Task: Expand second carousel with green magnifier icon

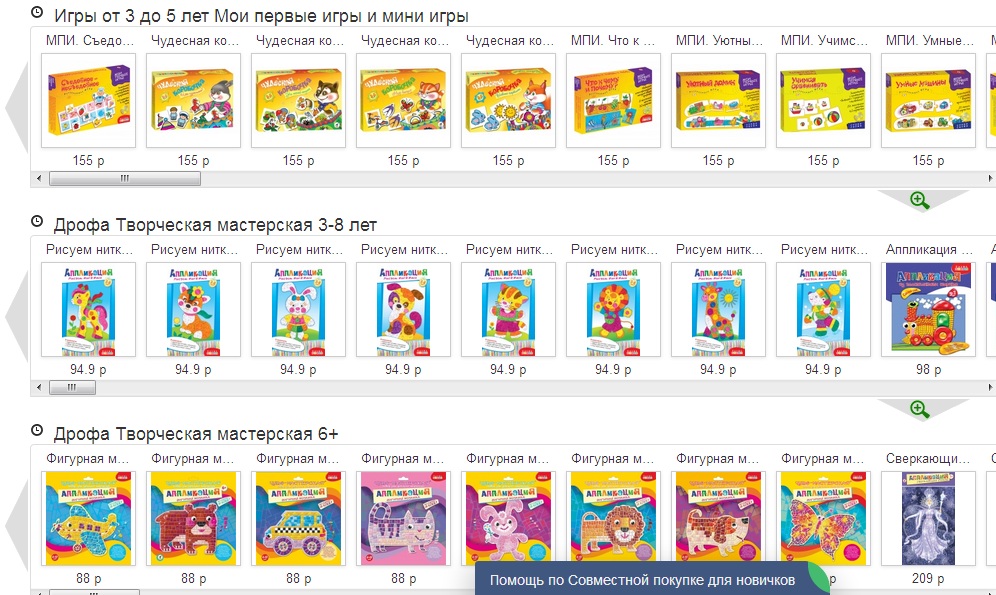Action: pos(919,410)
